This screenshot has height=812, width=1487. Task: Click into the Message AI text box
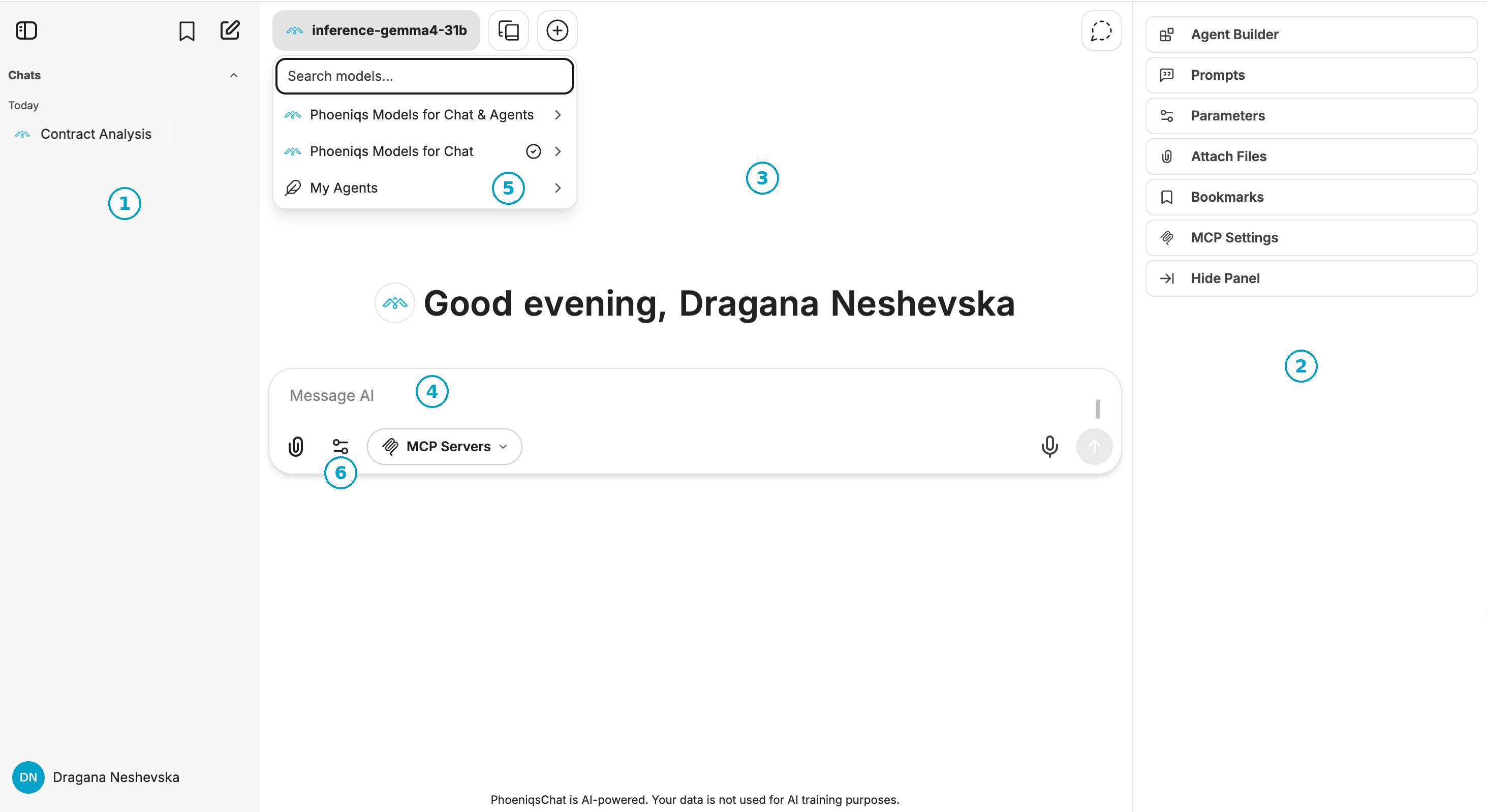[687, 396]
